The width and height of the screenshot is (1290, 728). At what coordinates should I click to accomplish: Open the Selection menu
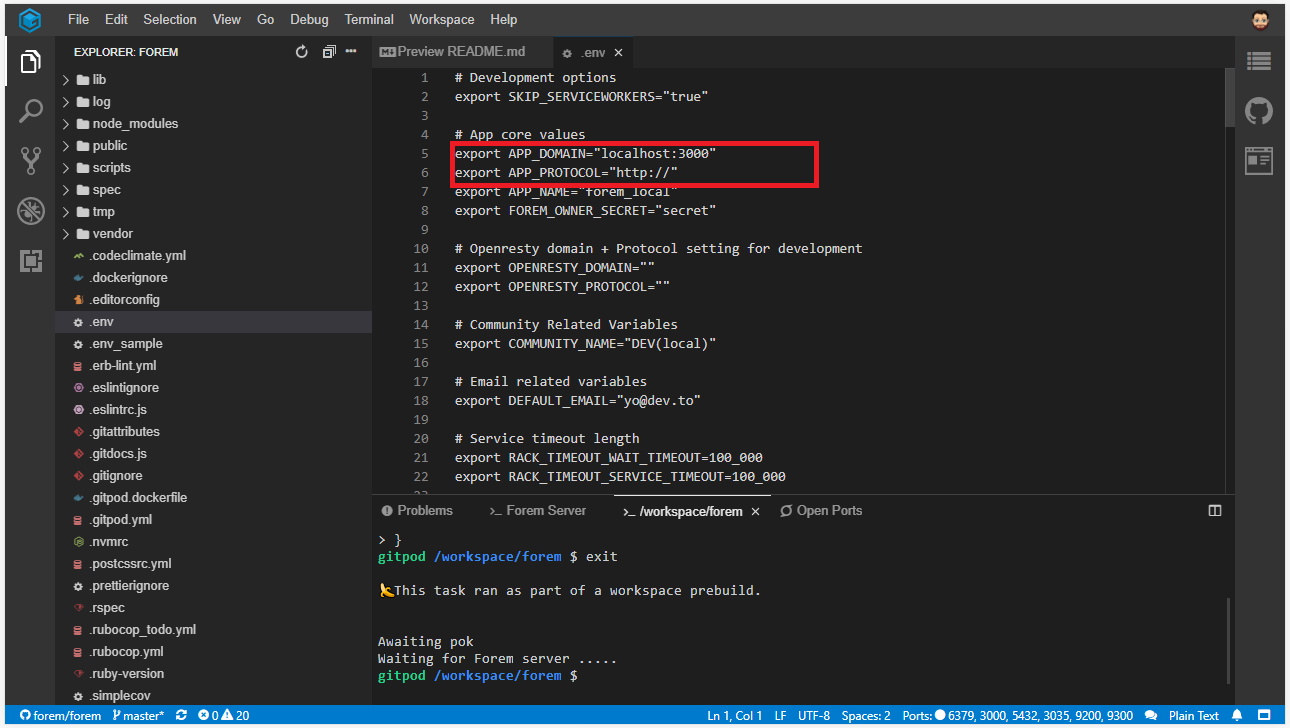170,19
